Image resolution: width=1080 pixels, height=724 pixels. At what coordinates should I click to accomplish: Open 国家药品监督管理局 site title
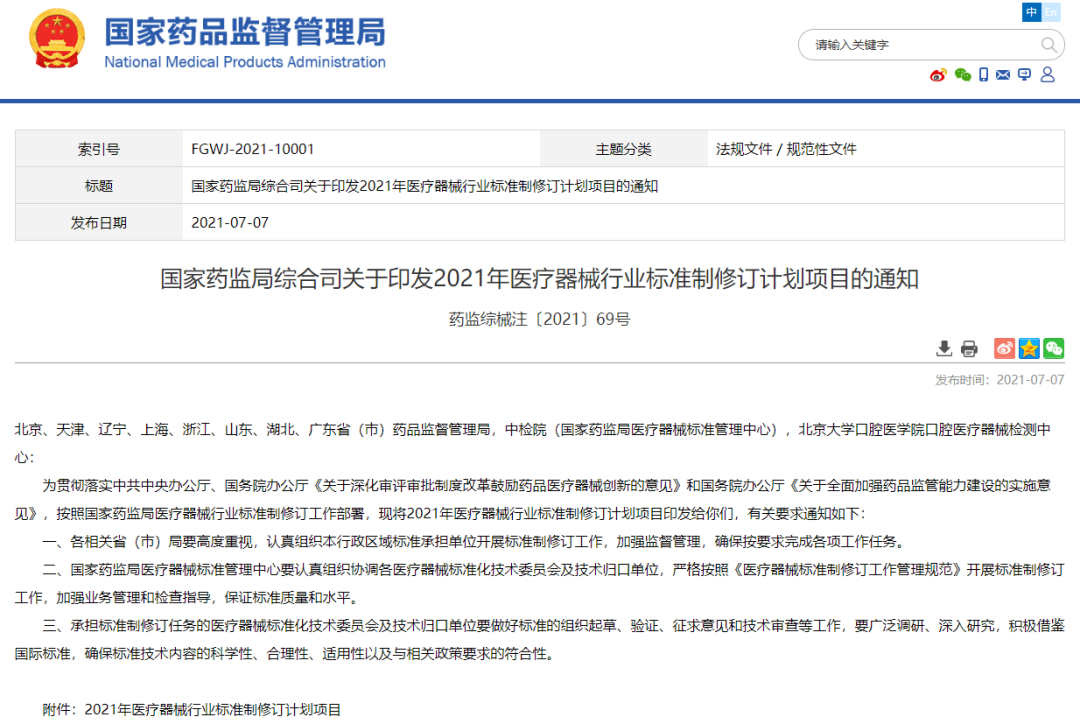pyautogui.click(x=245, y=32)
